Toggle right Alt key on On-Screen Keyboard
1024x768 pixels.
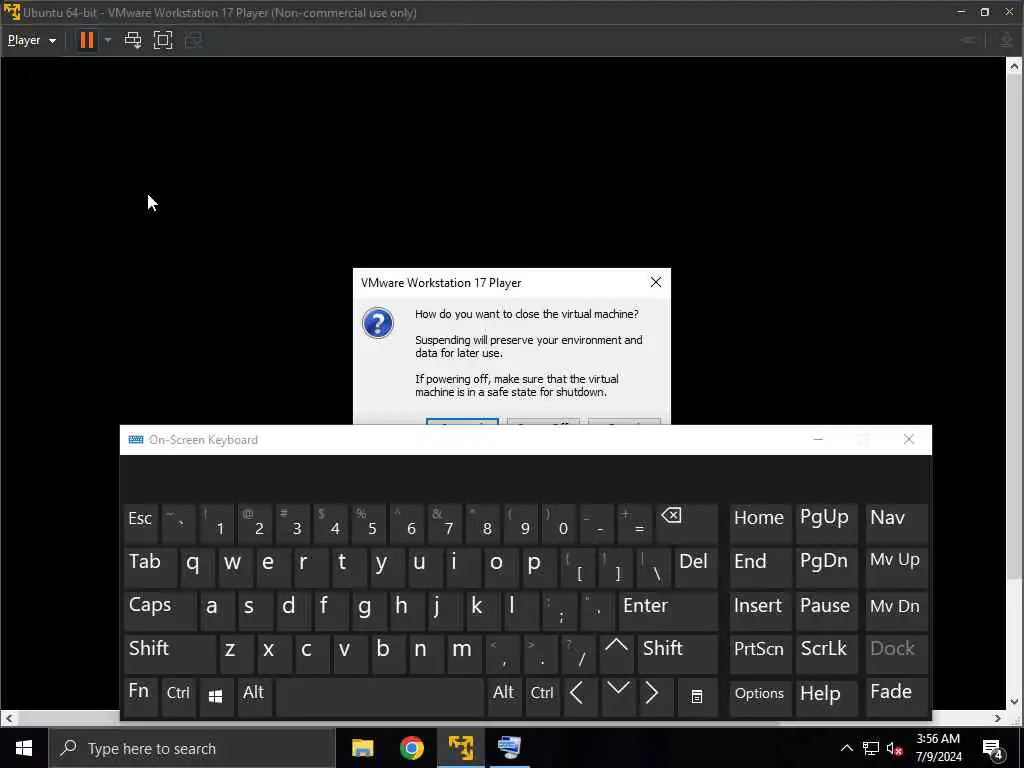[504, 697]
